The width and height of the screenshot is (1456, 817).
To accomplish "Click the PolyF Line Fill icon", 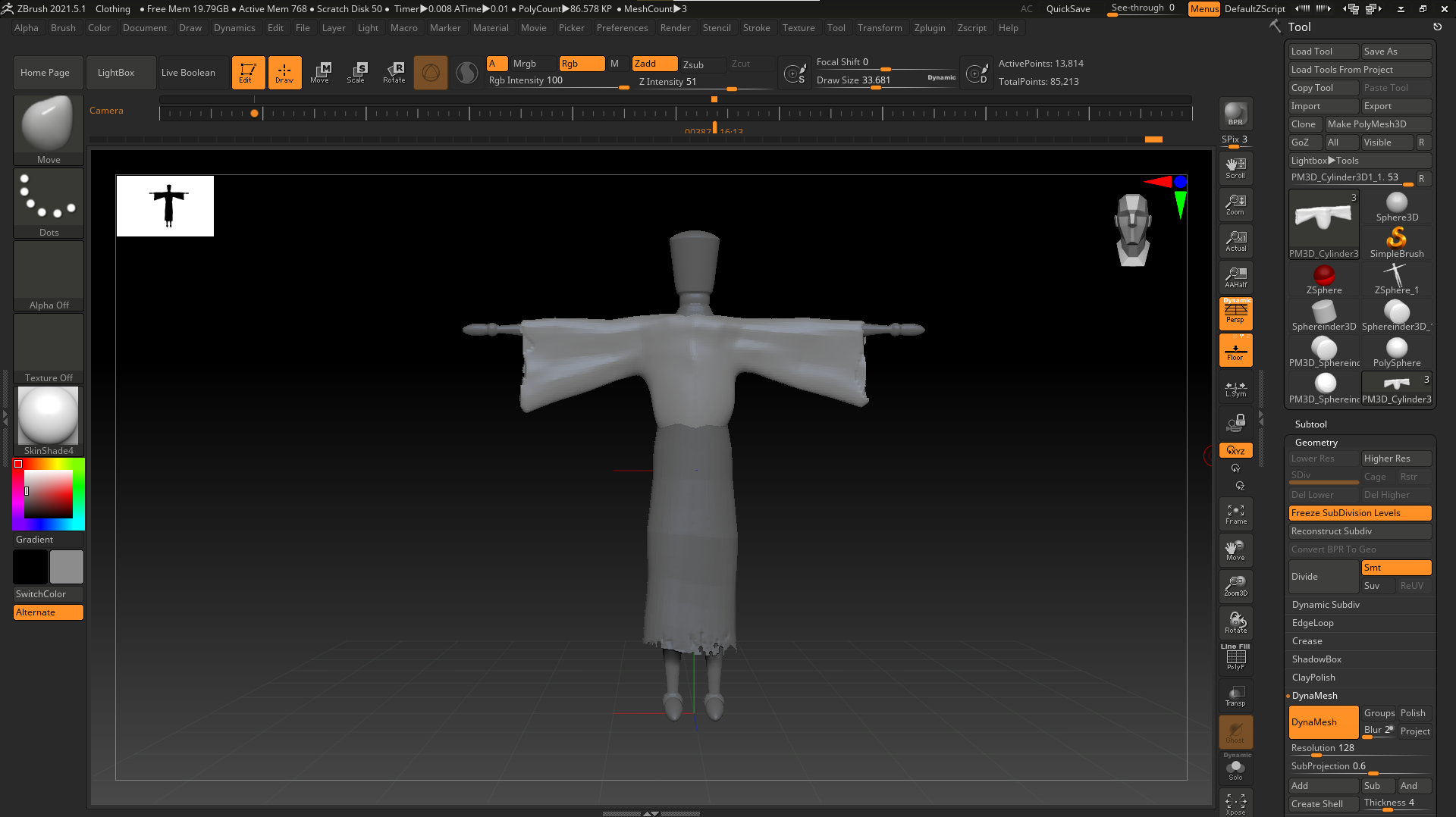I will [1235, 658].
